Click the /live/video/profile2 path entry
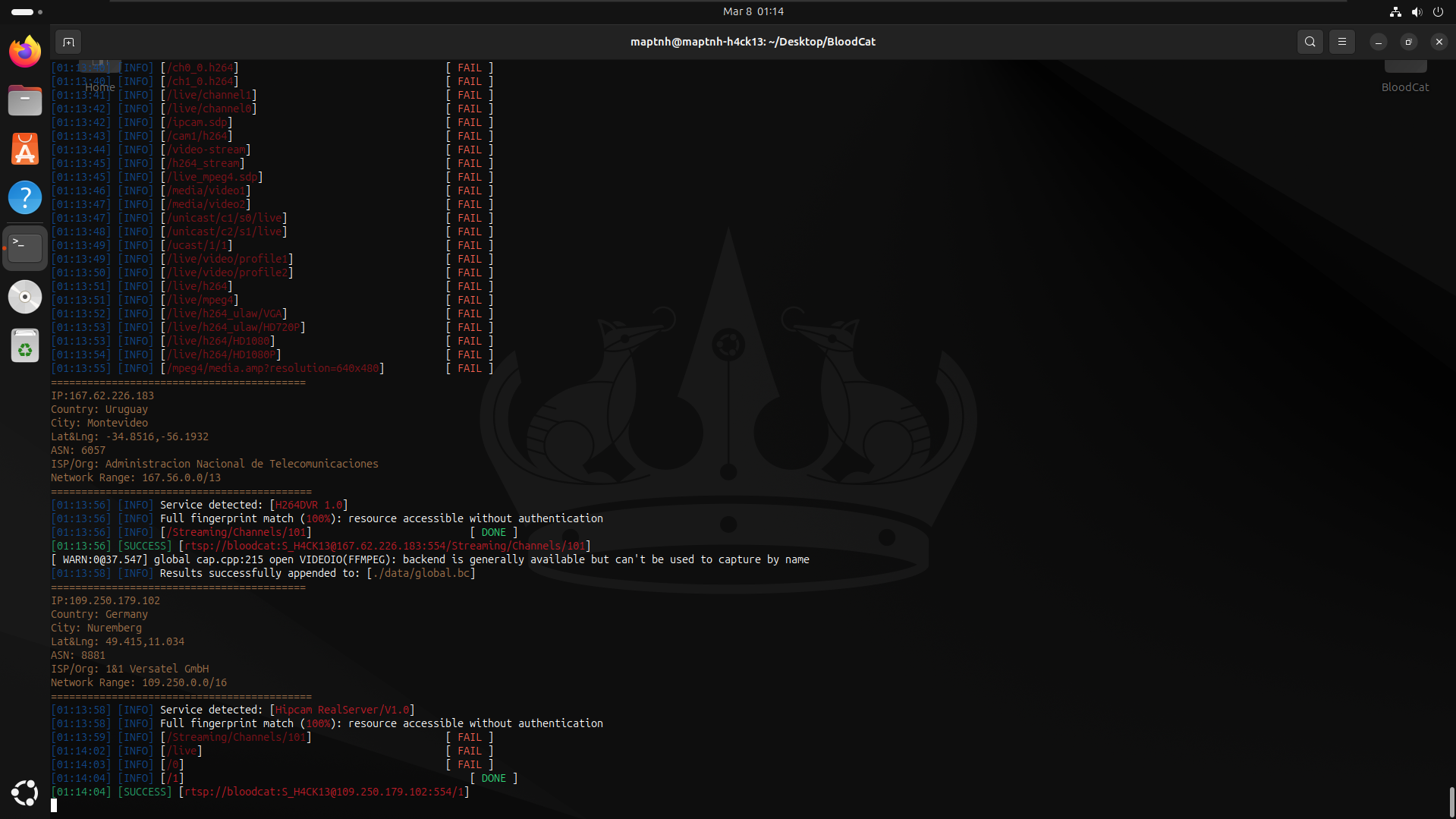The width and height of the screenshot is (1456, 819). click(x=227, y=272)
